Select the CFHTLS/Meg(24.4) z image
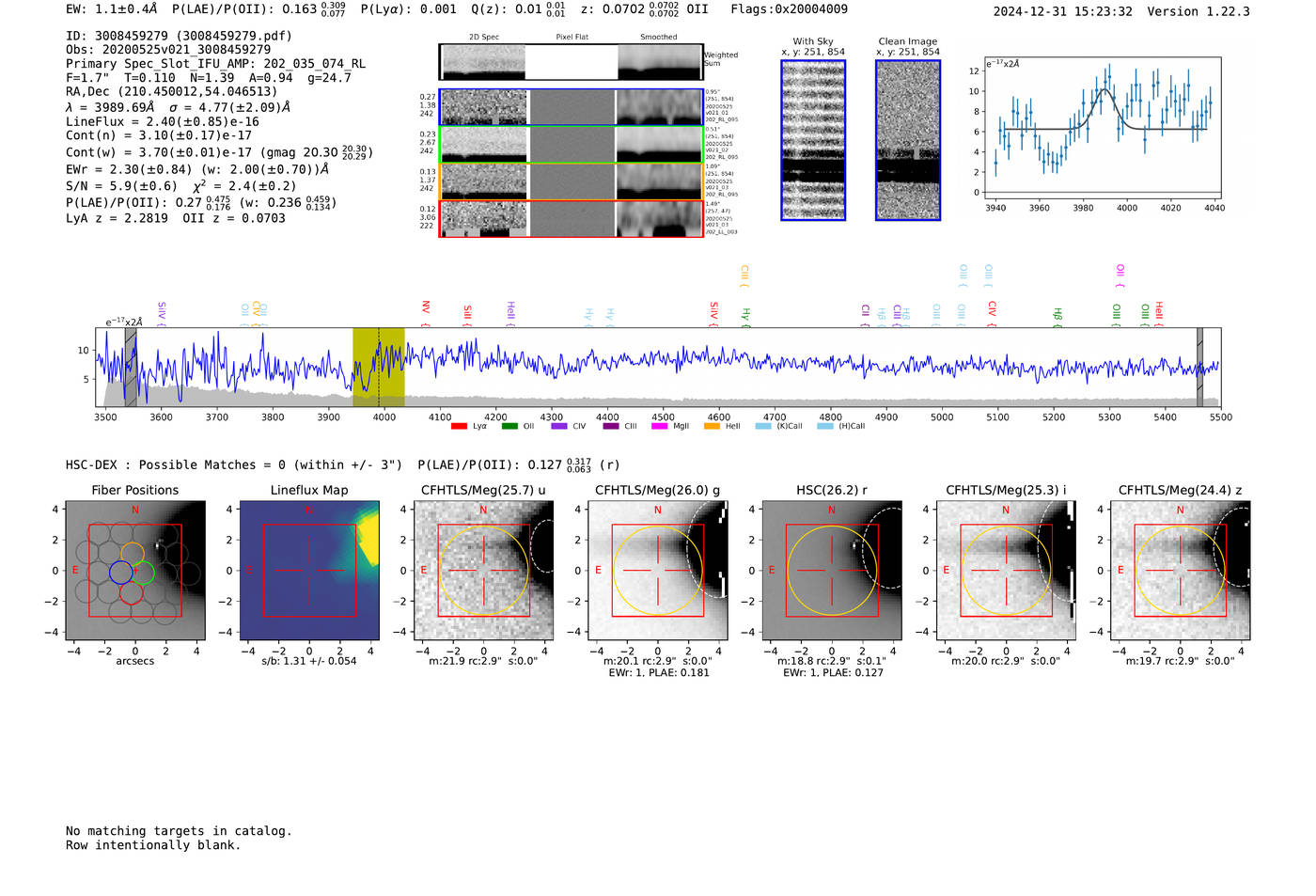The width and height of the screenshot is (1316, 896). (1181, 571)
